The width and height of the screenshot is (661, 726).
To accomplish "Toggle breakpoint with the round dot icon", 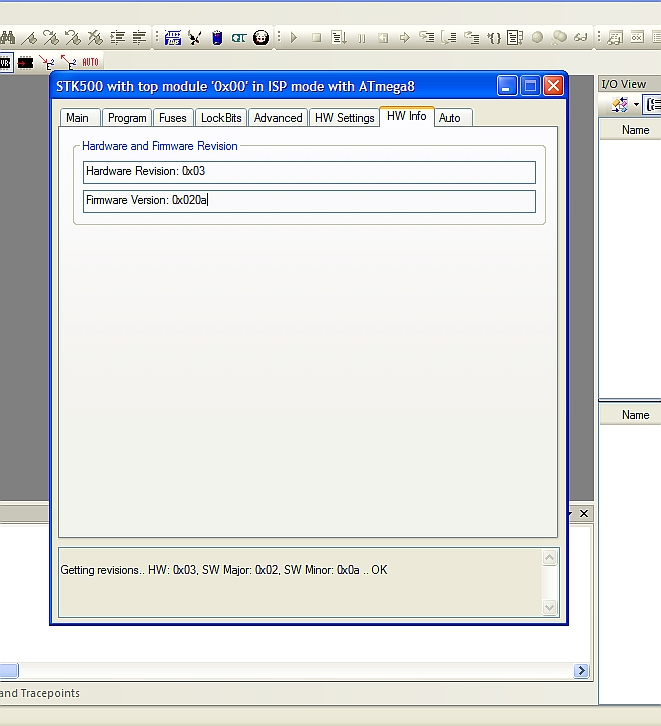I will pyautogui.click(x=537, y=38).
